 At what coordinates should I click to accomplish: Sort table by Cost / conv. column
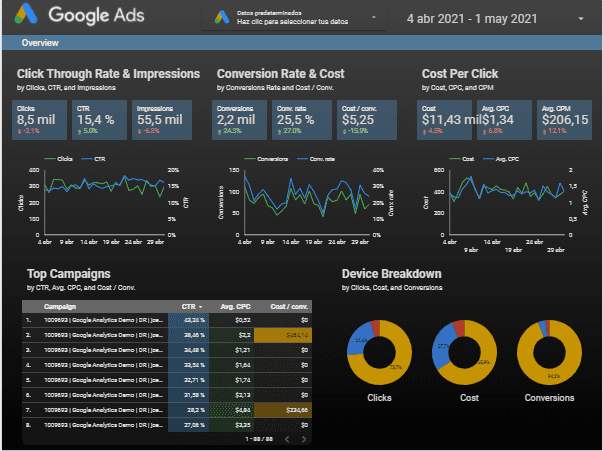point(289,307)
